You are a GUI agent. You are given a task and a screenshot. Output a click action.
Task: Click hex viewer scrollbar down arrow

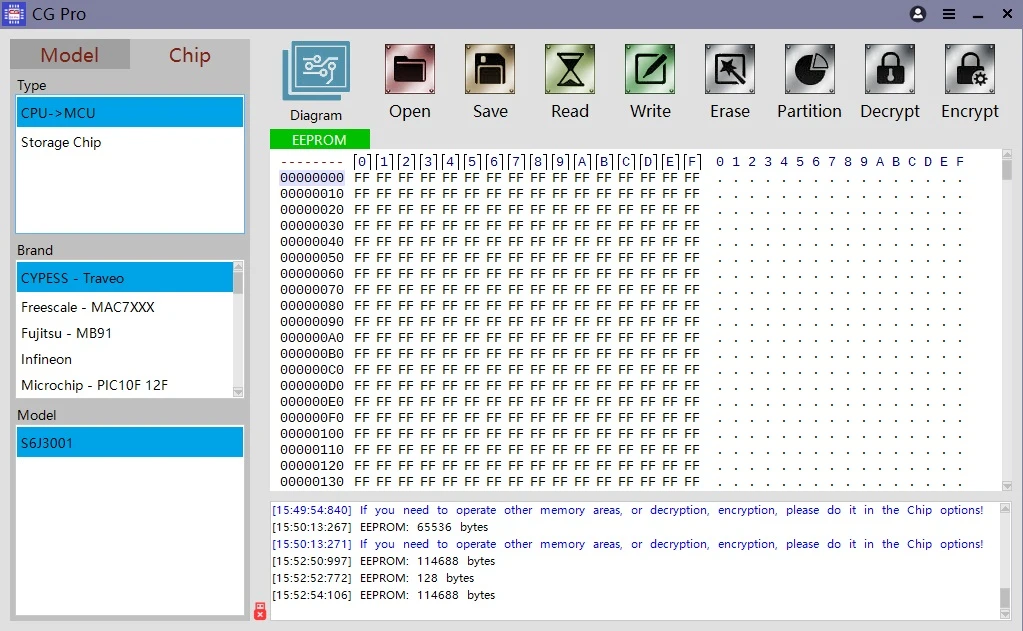pos(1007,485)
